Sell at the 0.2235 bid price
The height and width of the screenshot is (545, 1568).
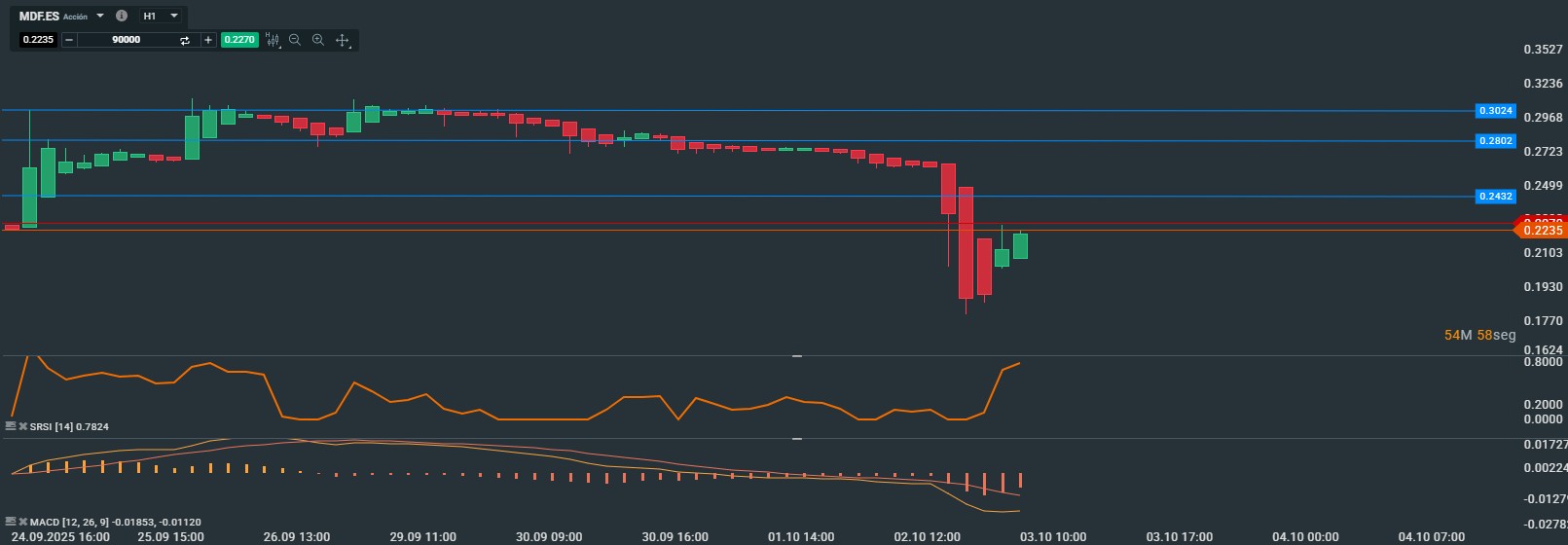39,40
